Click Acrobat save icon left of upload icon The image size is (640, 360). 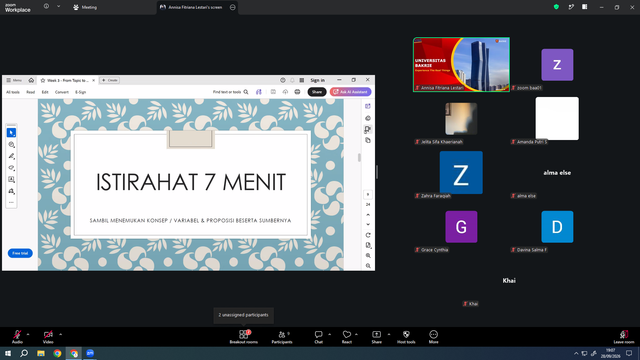(273, 92)
